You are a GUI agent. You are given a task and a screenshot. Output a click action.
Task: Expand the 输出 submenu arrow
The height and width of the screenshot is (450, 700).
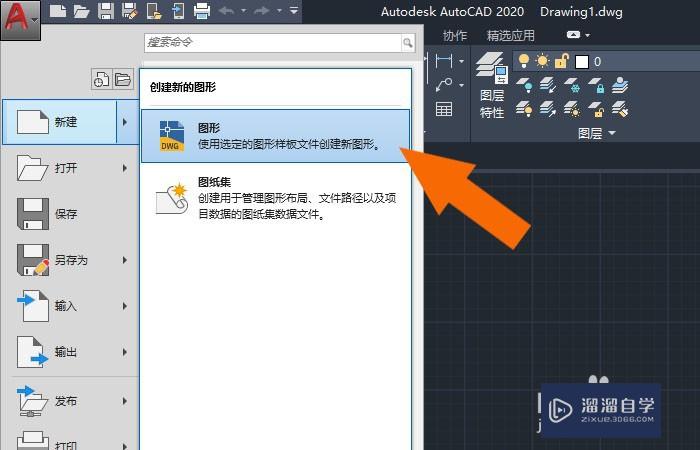tap(125, 352)
